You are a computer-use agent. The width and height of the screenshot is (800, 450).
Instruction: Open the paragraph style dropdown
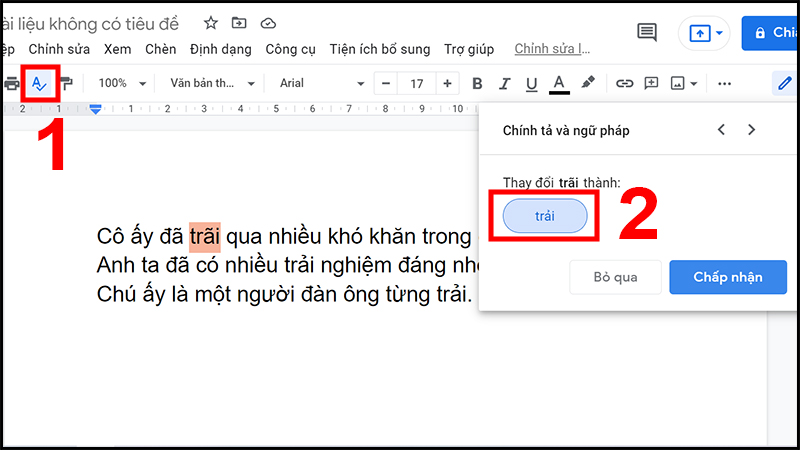coord(212,83)
